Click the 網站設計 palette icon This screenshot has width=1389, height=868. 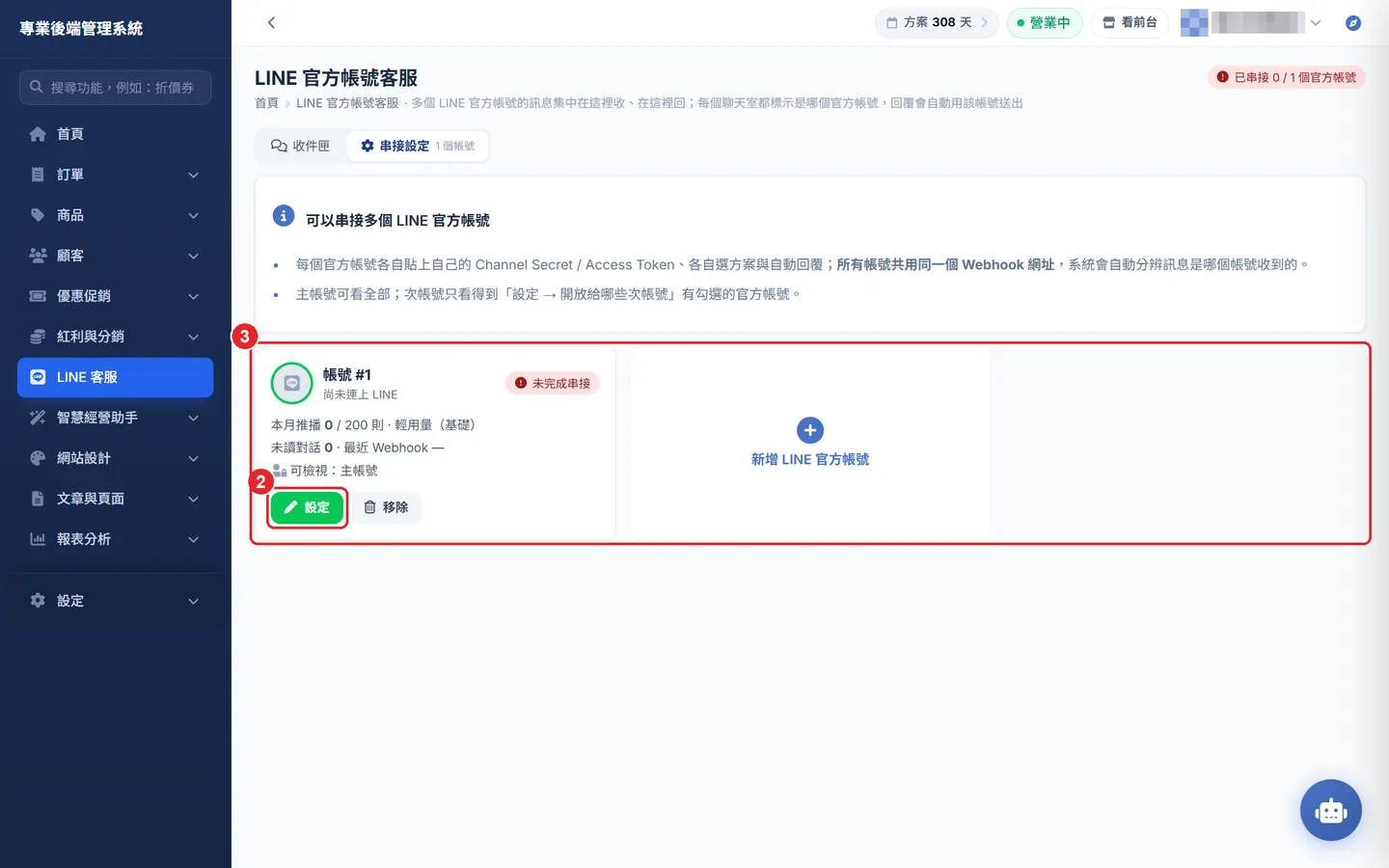point(38,458)
